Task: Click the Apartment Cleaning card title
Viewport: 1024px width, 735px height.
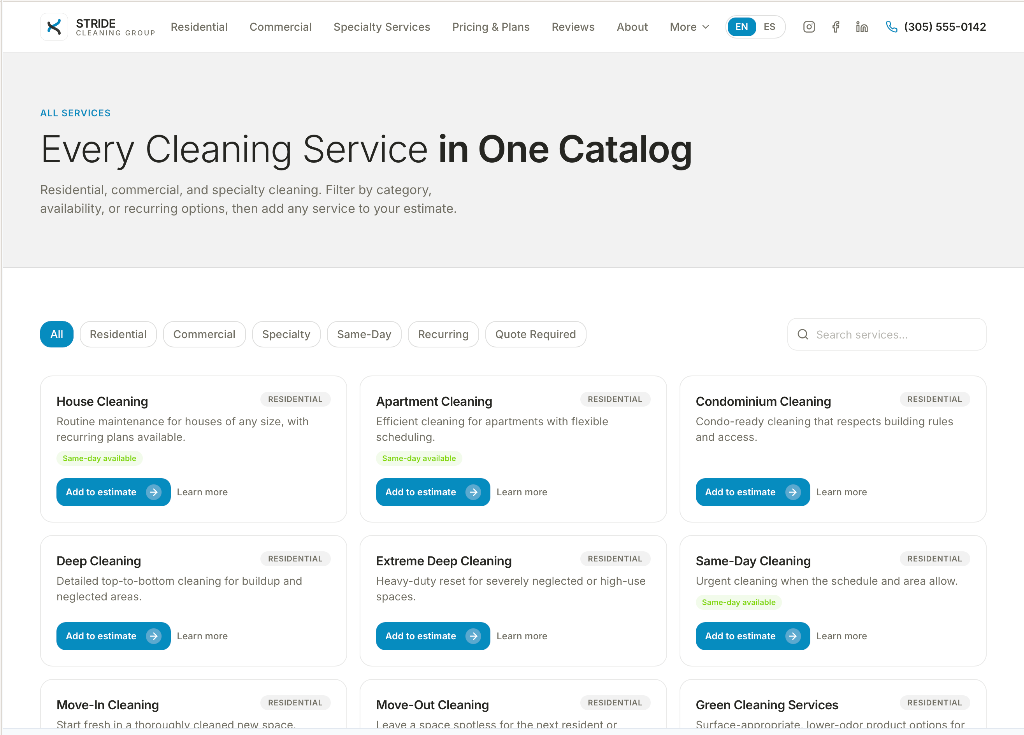Action: (x=434, y=401)
